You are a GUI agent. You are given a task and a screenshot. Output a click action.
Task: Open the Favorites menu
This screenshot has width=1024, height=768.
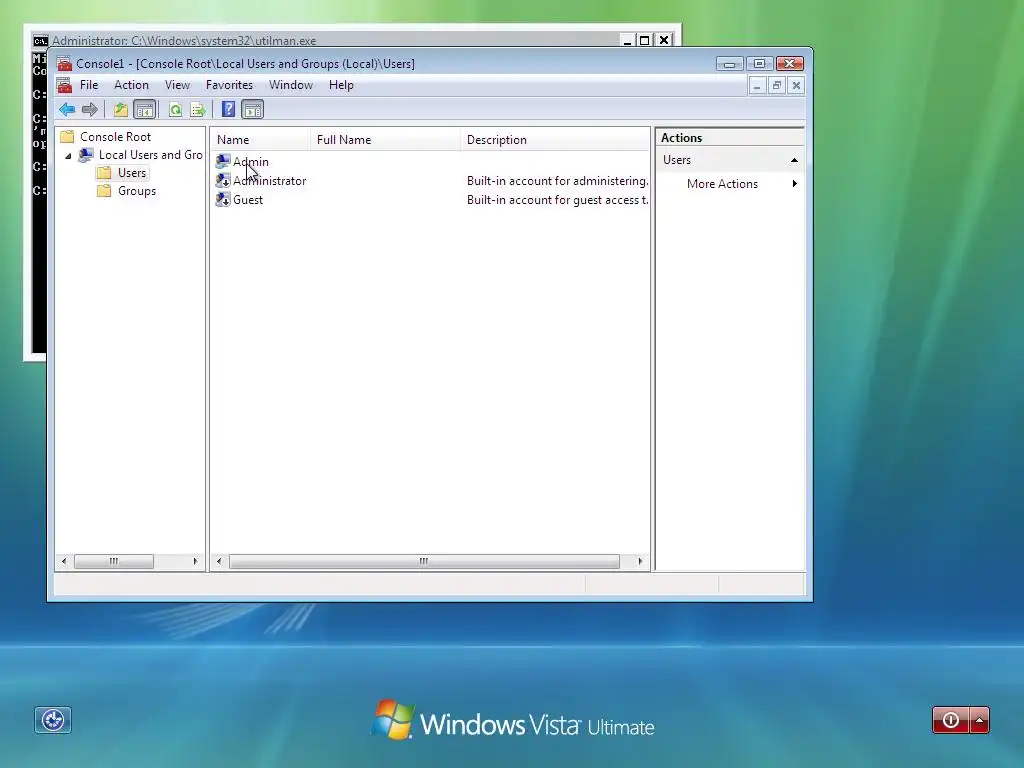coord(229,85)
